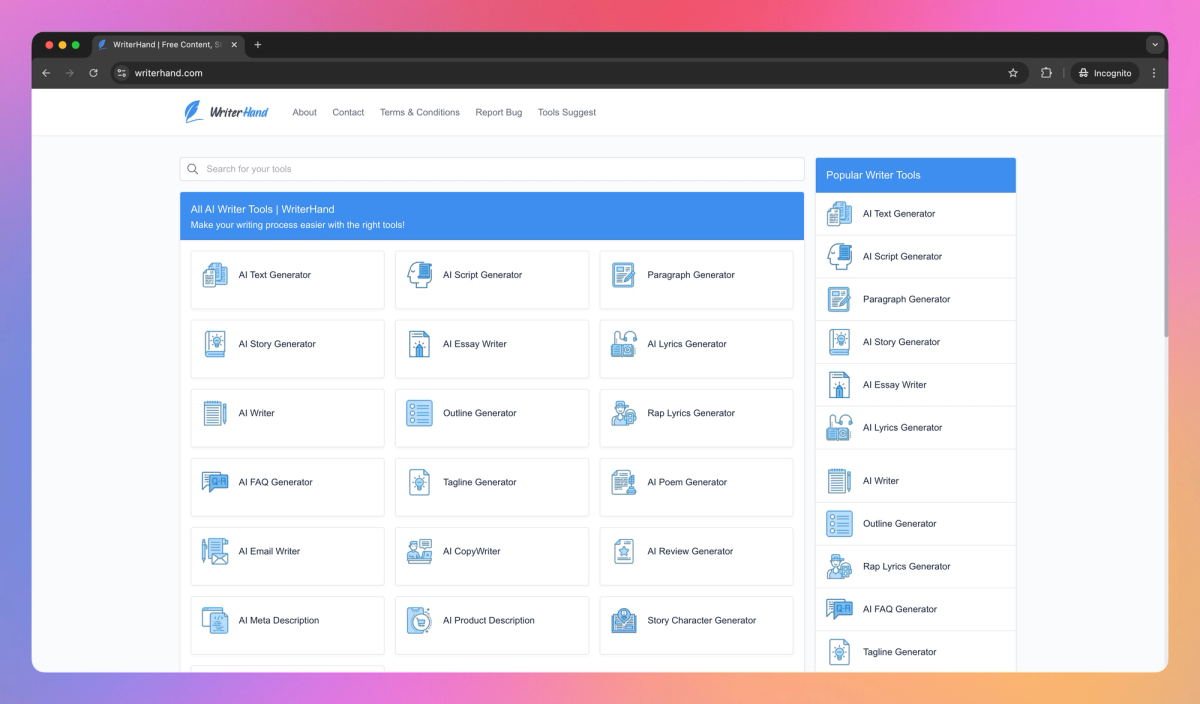Click sidebar AI Essay Writer icon
The height and width of the screenshot is (704, 1200).
[839, 385]
